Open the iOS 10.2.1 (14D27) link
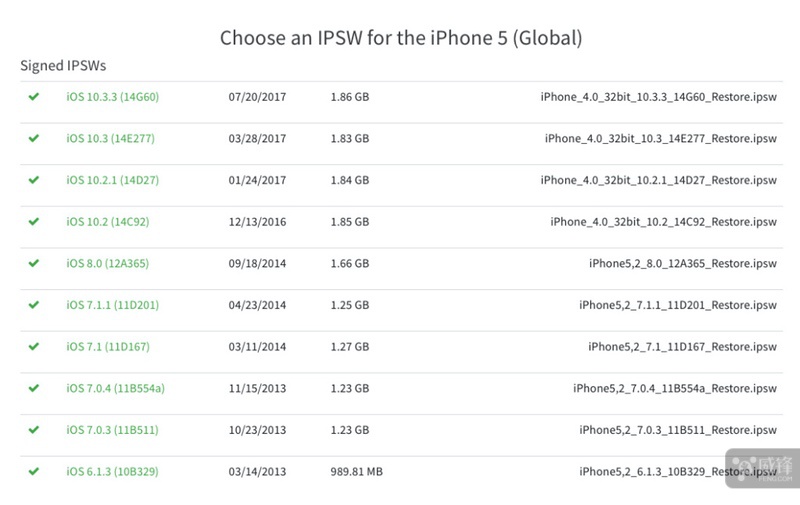The image size is (800, 505). (113, 180)
